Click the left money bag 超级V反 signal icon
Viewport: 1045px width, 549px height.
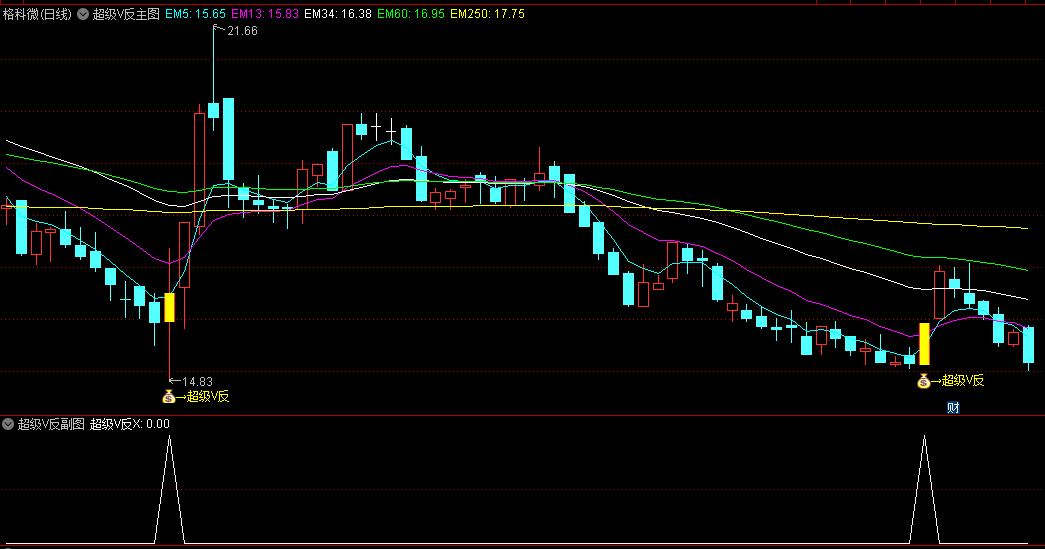(169, 396)
